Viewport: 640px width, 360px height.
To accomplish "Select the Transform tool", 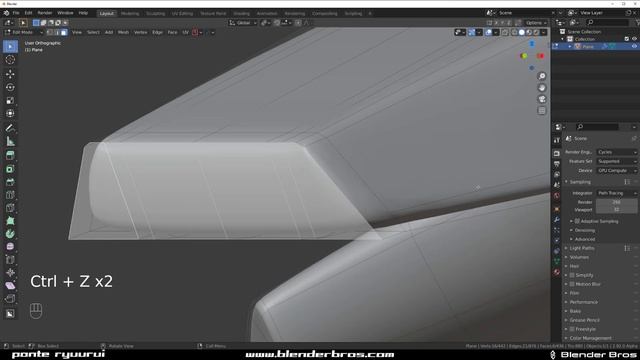I will (x=10, y=113).
